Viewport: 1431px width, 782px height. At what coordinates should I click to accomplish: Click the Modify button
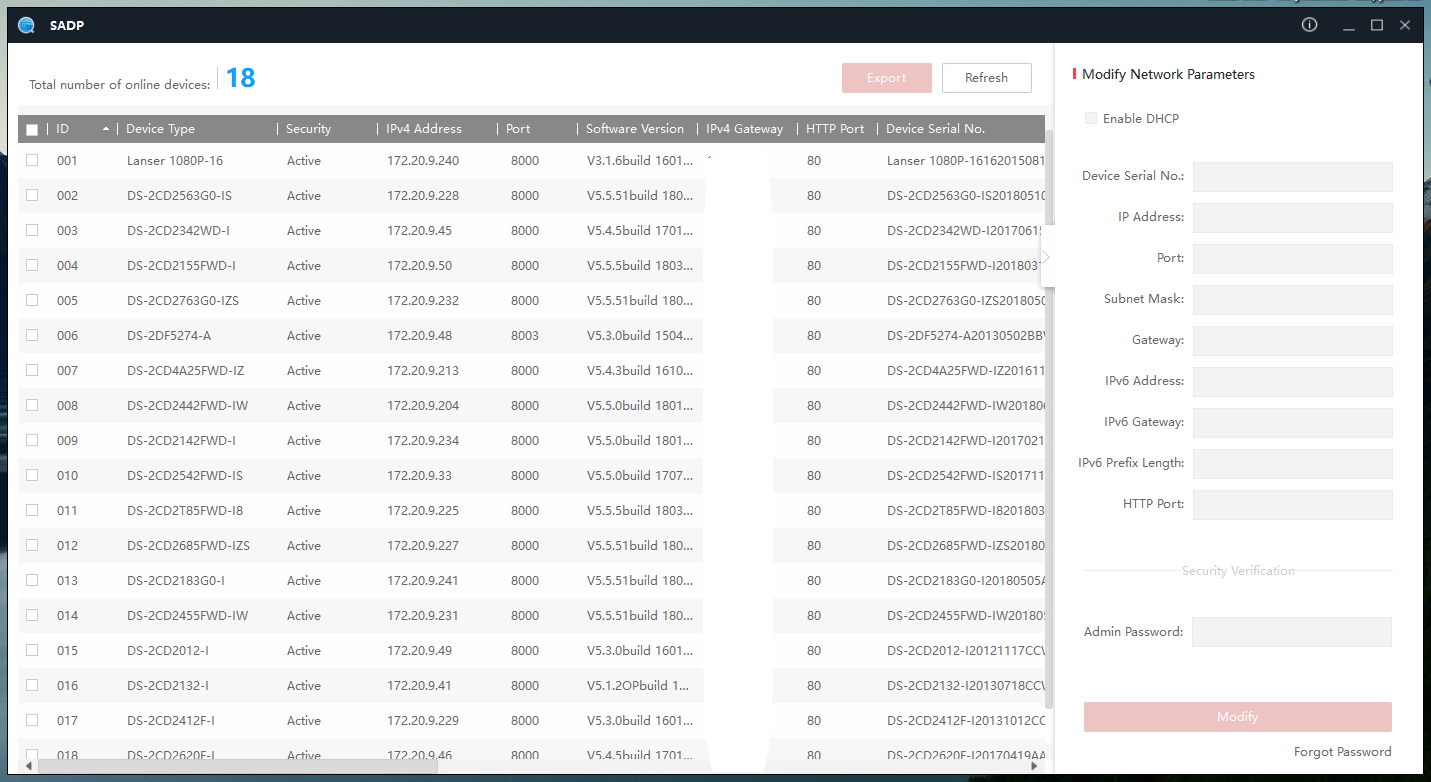pos(1238,717)
